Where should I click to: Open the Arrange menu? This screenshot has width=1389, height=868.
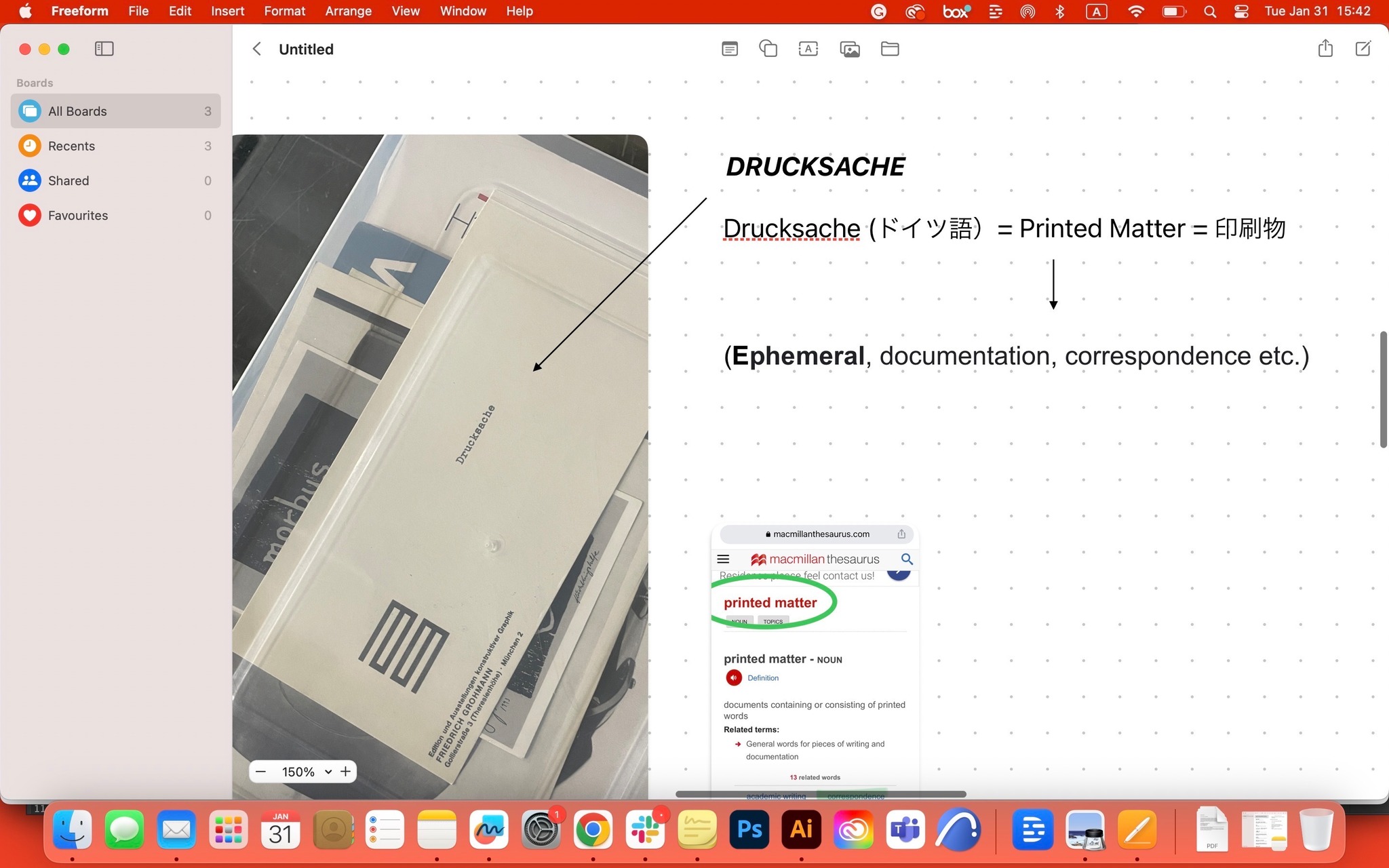[x=348, y=11]
